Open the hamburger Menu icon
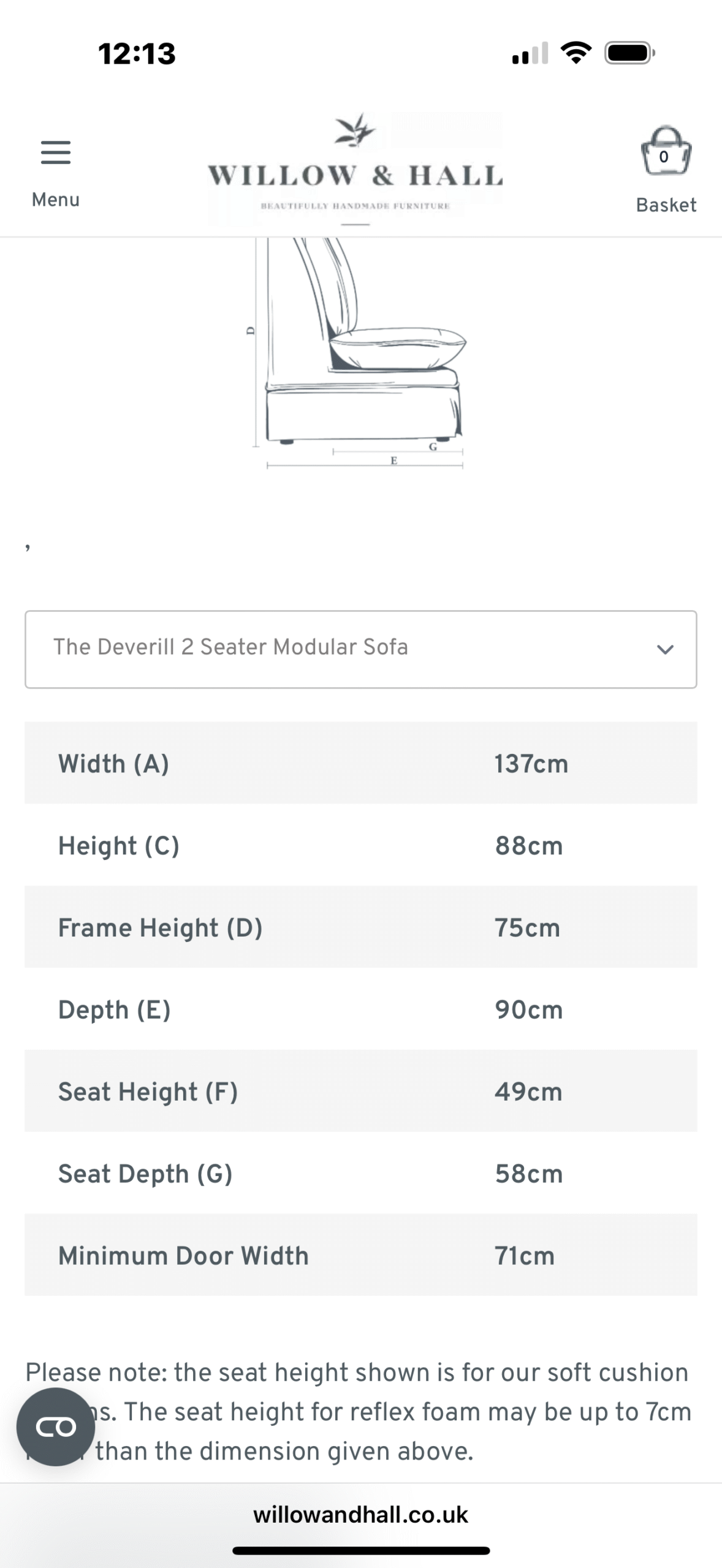Screen dimensions: 722x1568 tap(56, 153)
